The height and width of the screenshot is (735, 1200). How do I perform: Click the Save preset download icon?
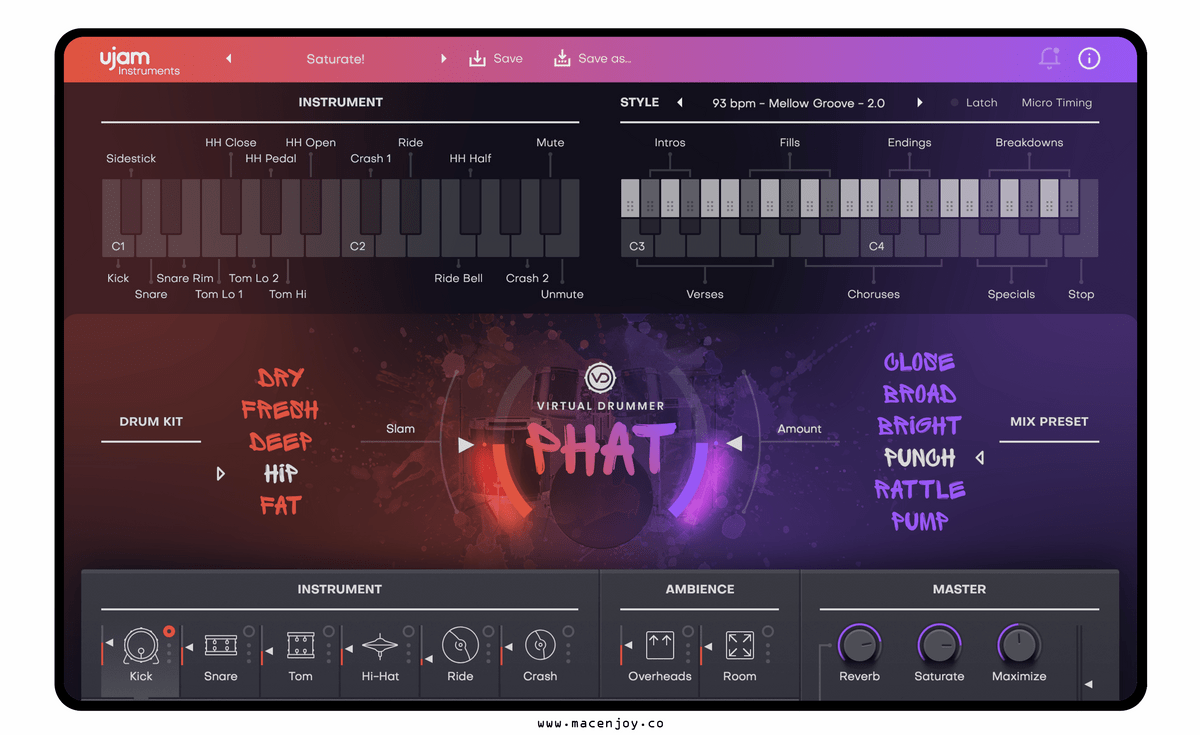pyautogui.click(x=477, y=58)
